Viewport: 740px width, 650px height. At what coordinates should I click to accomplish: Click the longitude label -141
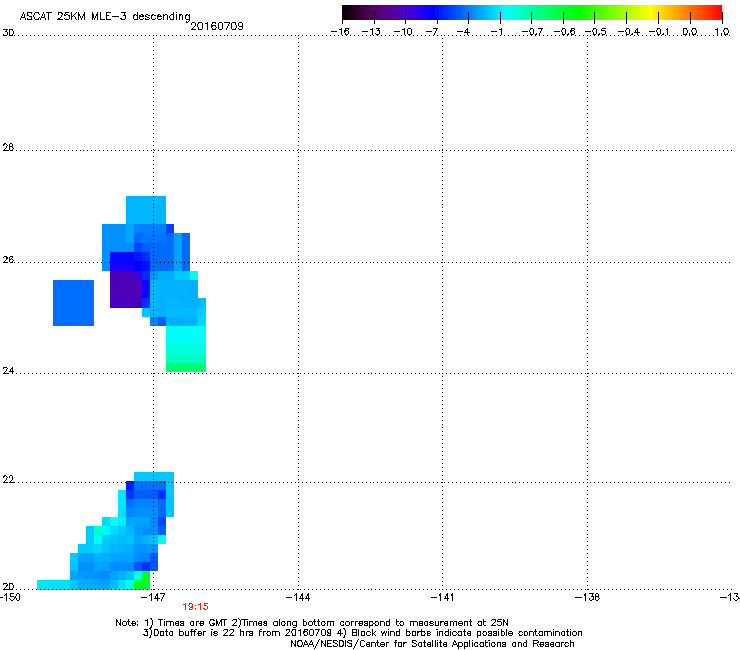point(442,597)
